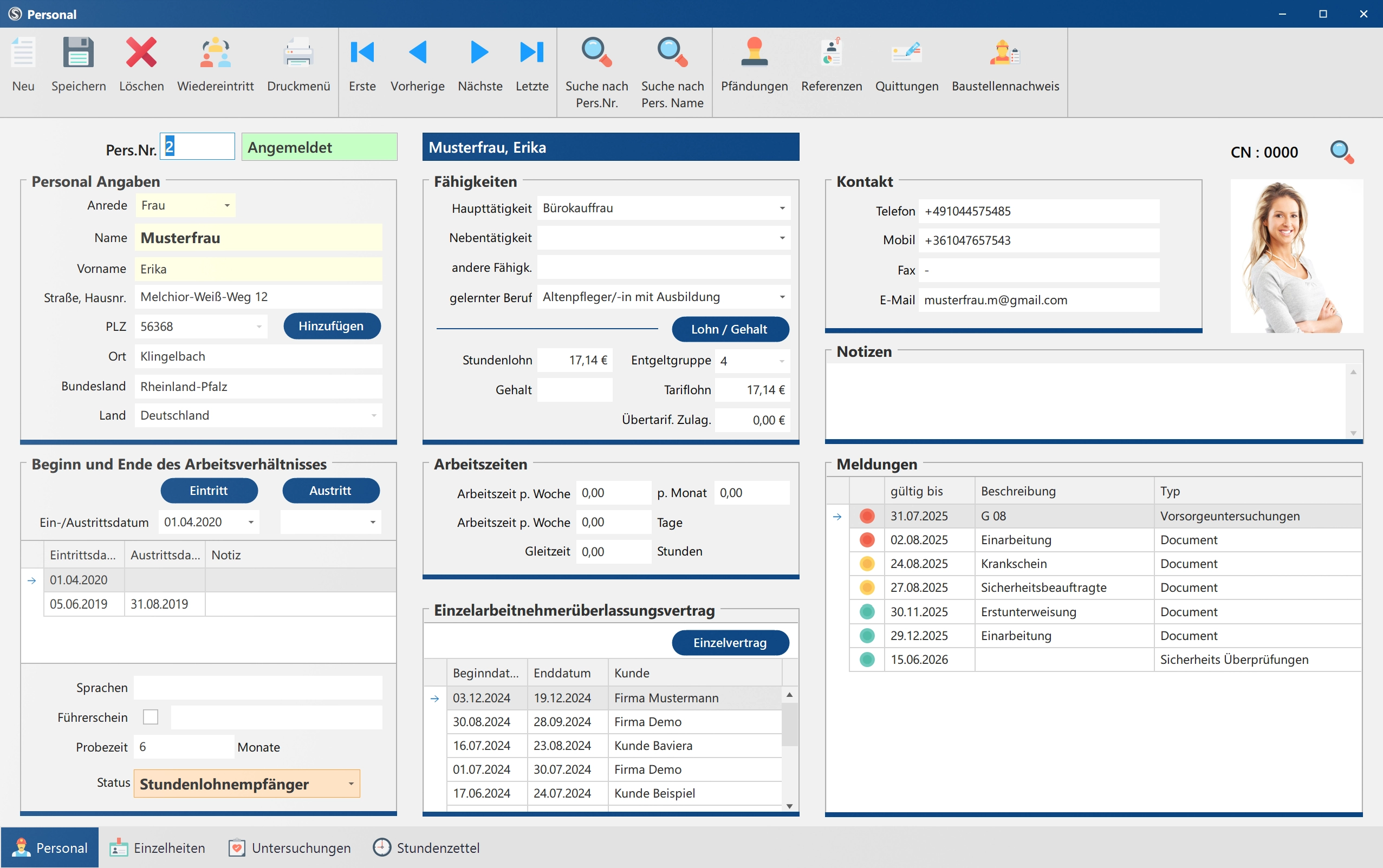This screenshot has height=868, width=1383.
Task: Open the Pfändungen toolbar icon
Action: pos(754,53)
